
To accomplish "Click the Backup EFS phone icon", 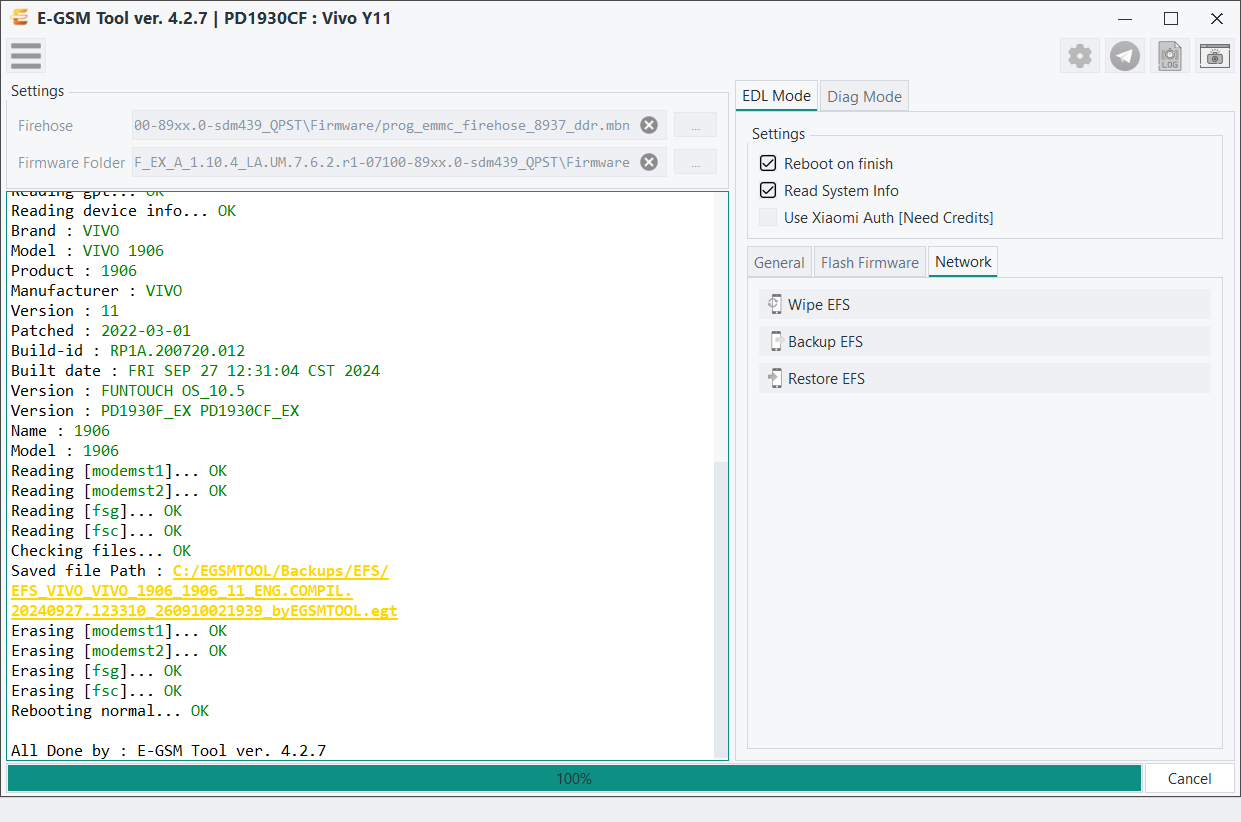I will 775,342.
